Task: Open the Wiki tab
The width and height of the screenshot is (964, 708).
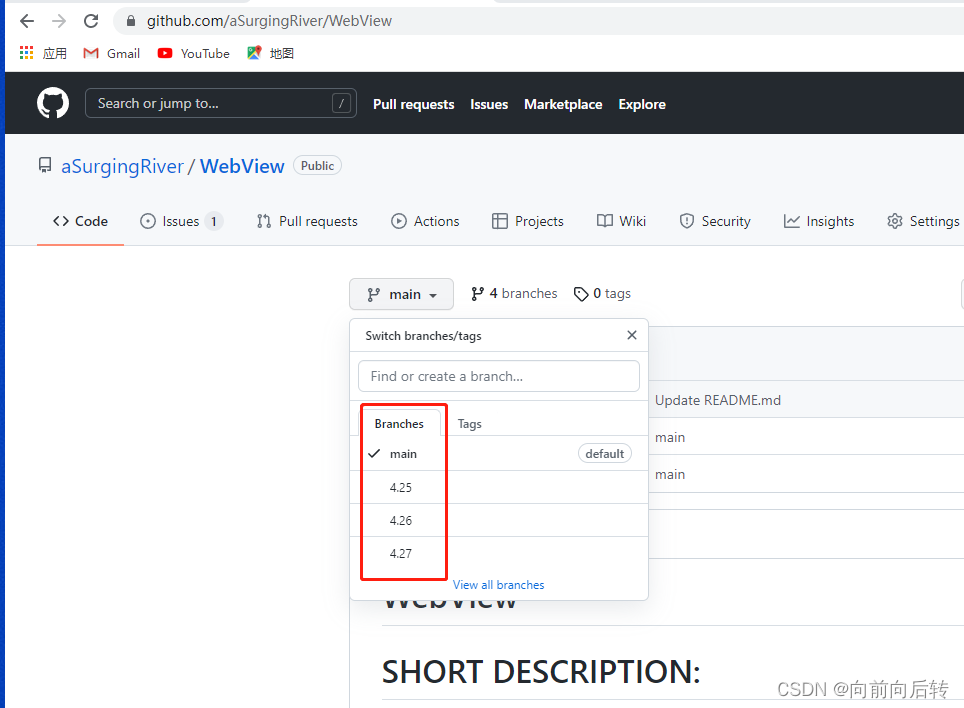Action: coord(622,221)
